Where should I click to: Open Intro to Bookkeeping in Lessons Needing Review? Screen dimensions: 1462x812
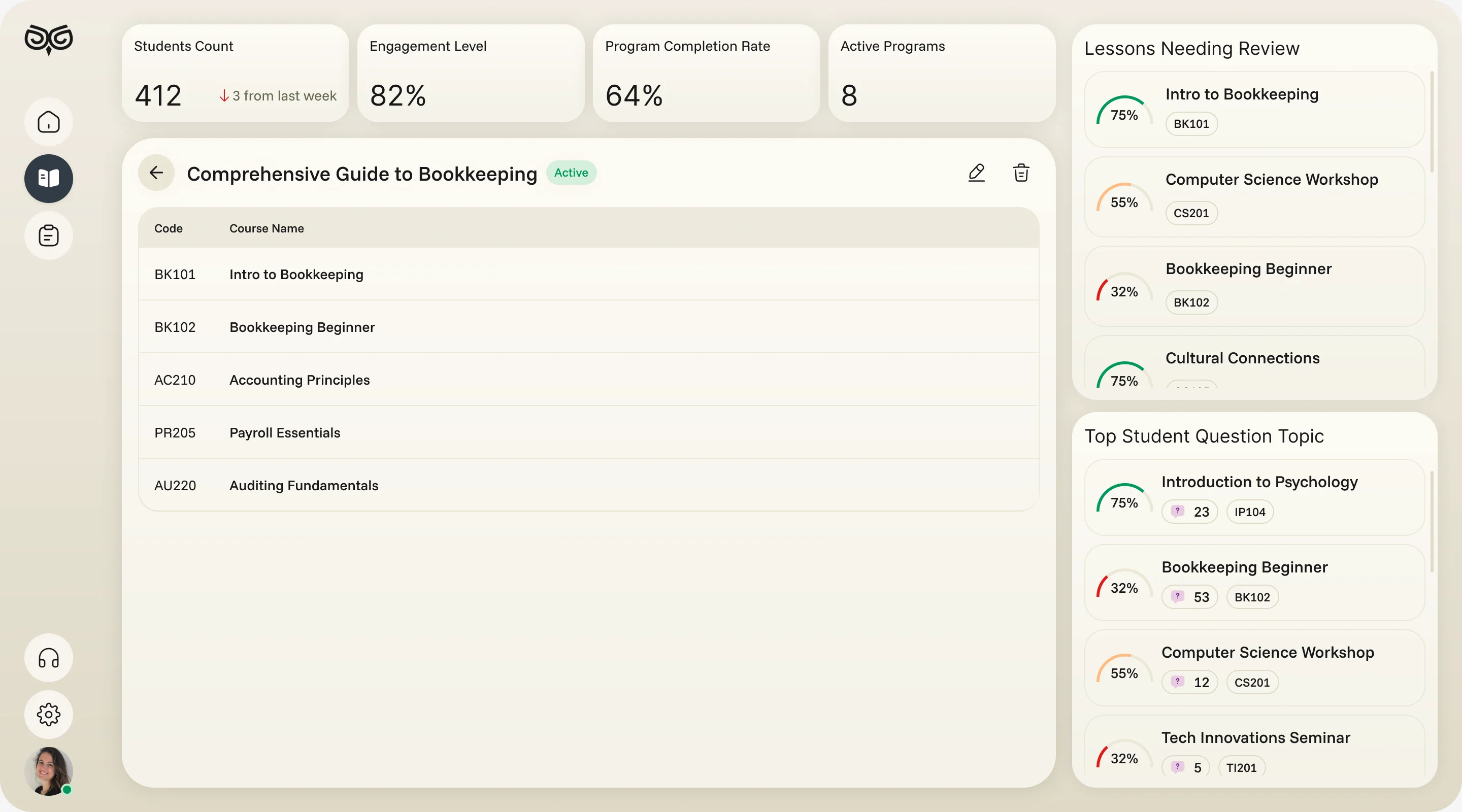[x=1254, y=110]
